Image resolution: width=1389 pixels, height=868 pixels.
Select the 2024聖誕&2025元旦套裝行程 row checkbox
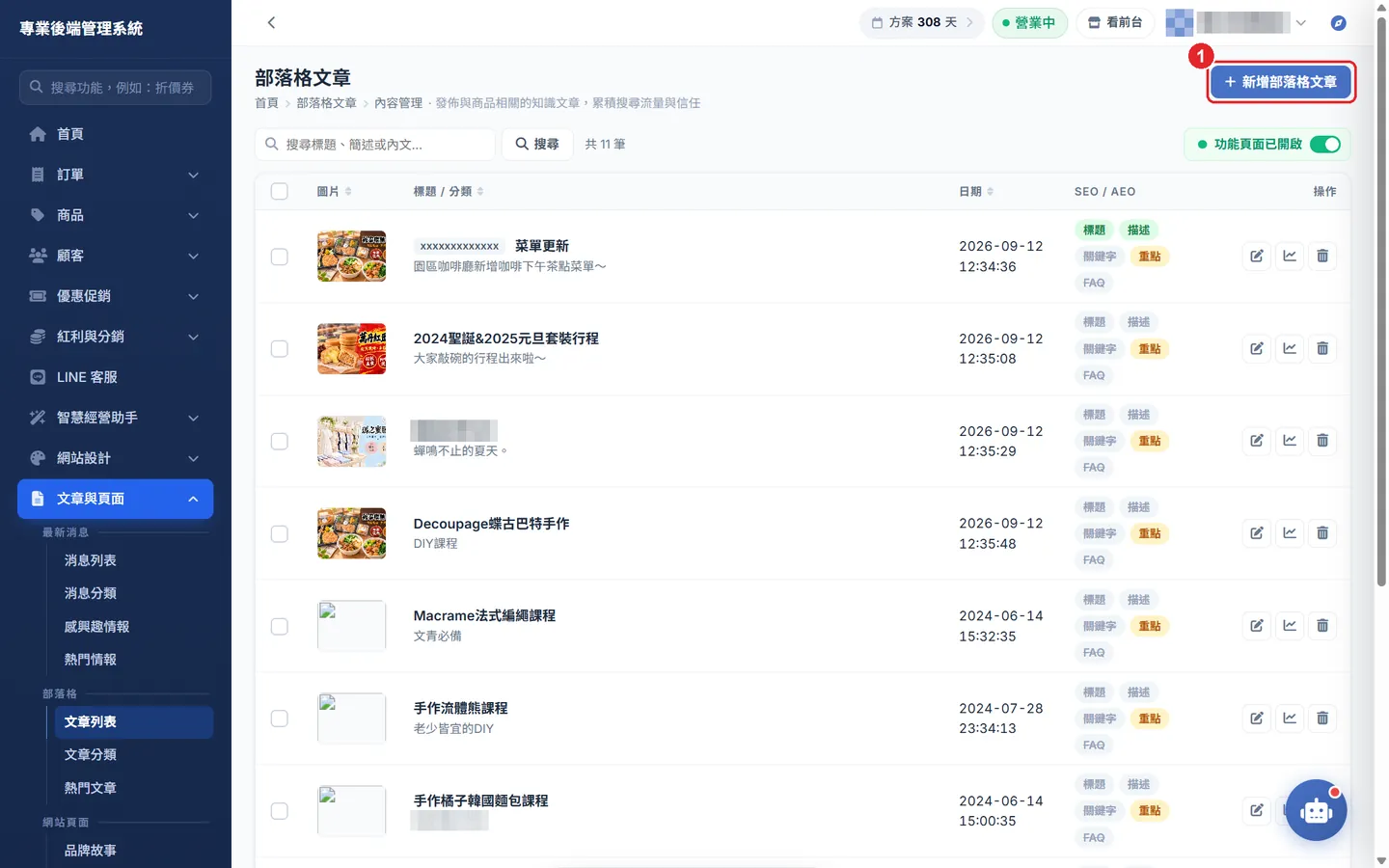[x=280, y=349]
